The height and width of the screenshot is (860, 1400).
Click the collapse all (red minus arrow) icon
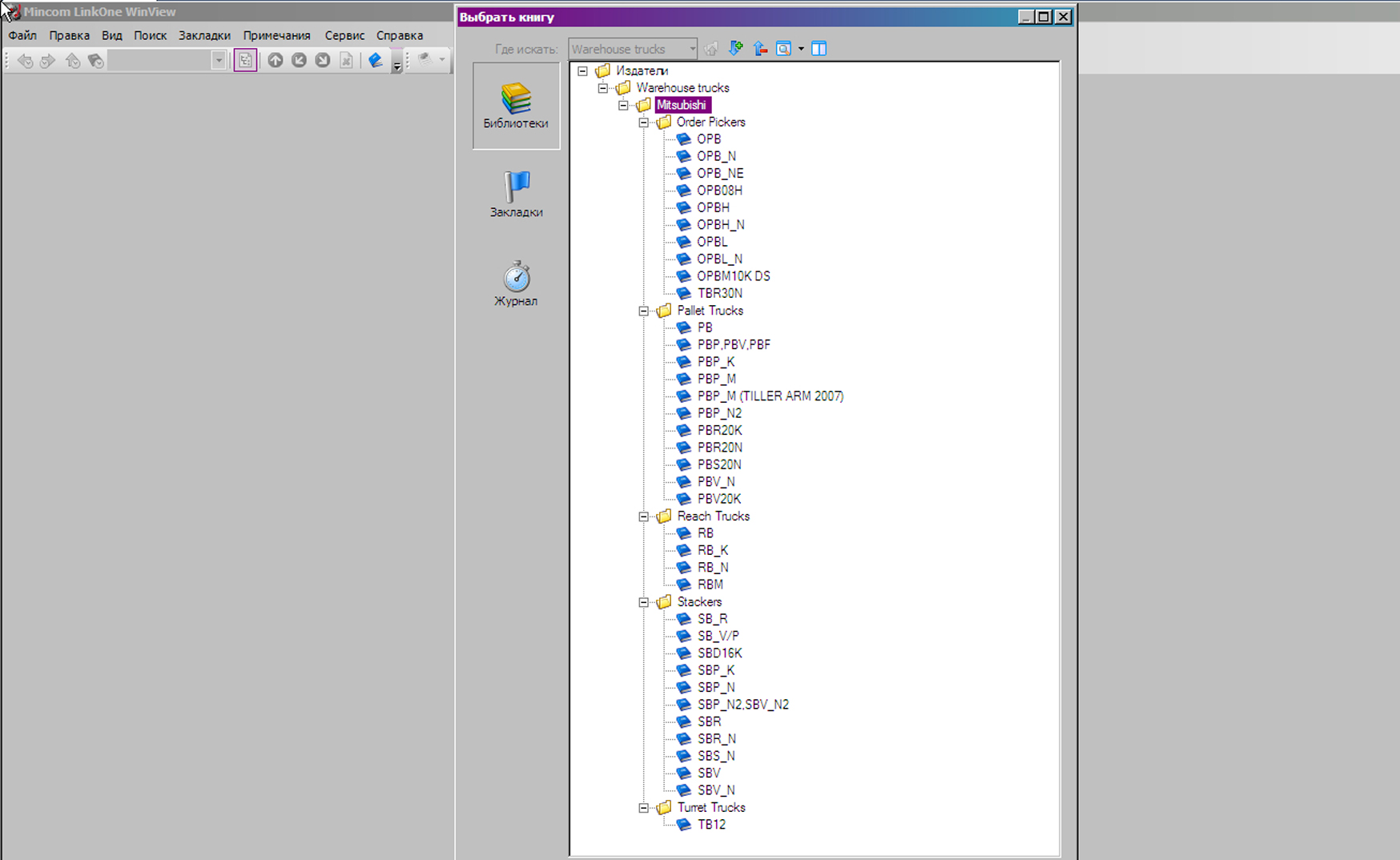click(760, 49)
